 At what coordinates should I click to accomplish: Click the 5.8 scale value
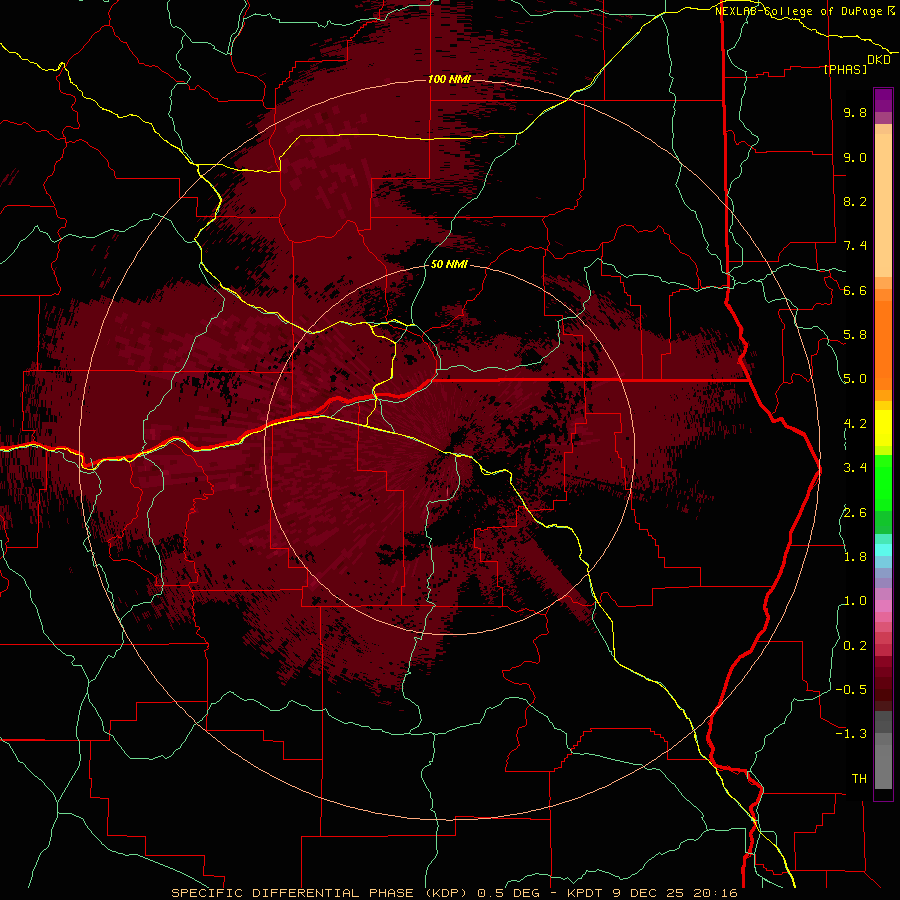pos(855,335)
